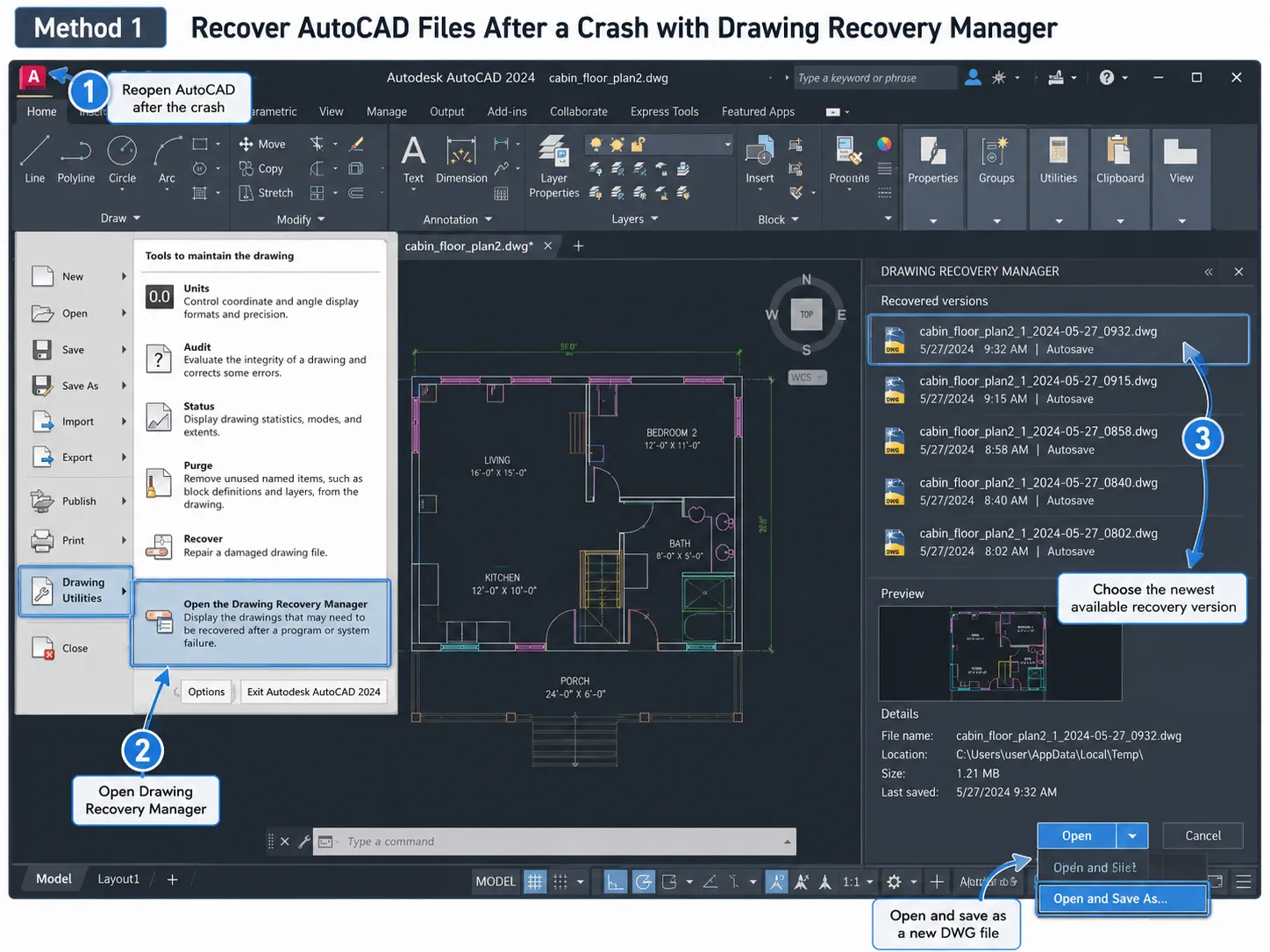The image size is (1270, 952).
Task: Click the Copy tool in Modify panel
Action: (x=261, y=168)
